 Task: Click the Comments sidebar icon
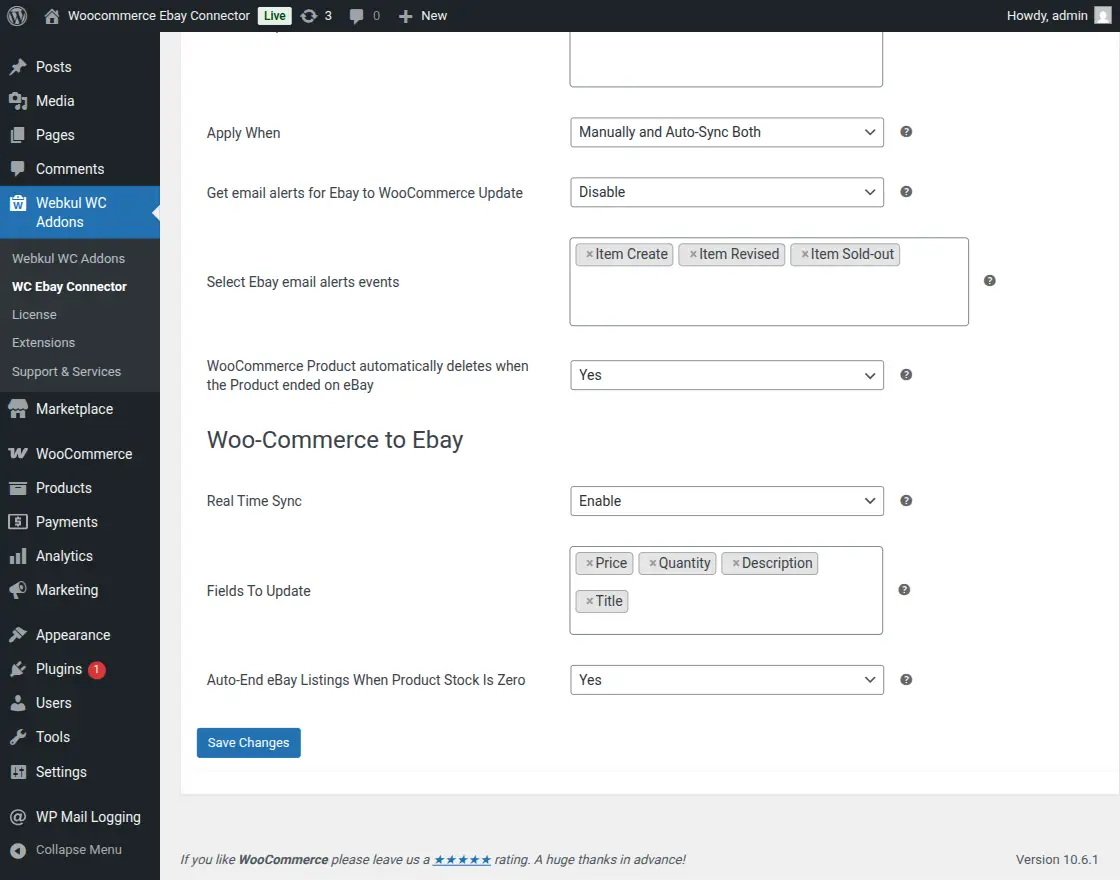[18, 169]
